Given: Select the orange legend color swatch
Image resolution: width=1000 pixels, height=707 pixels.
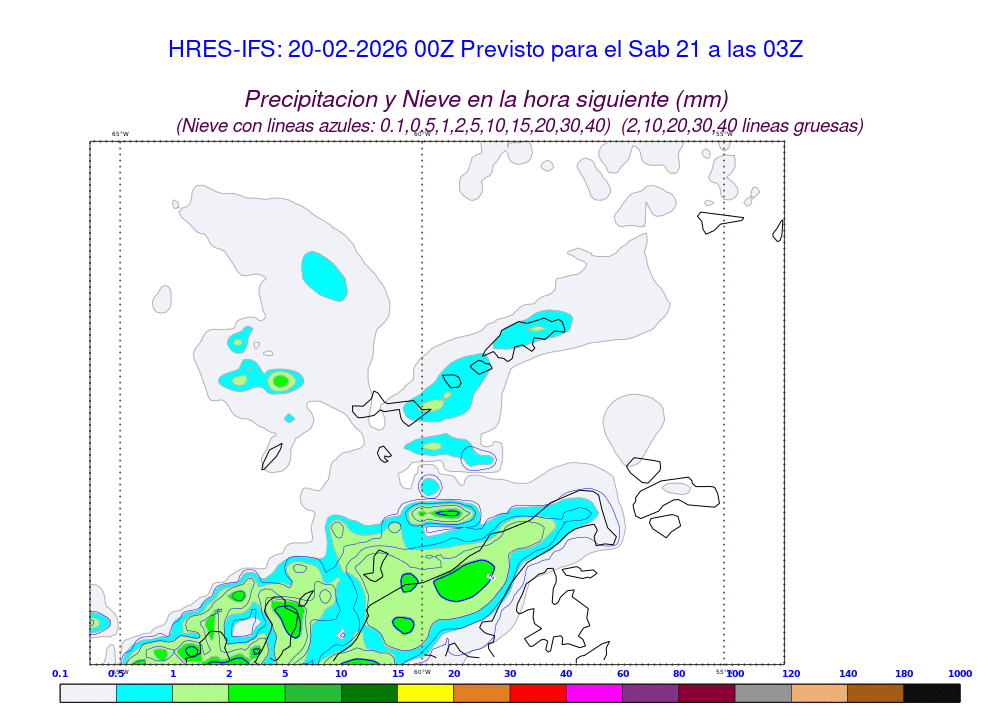Looking at the screenshot, I should (482, 692).
